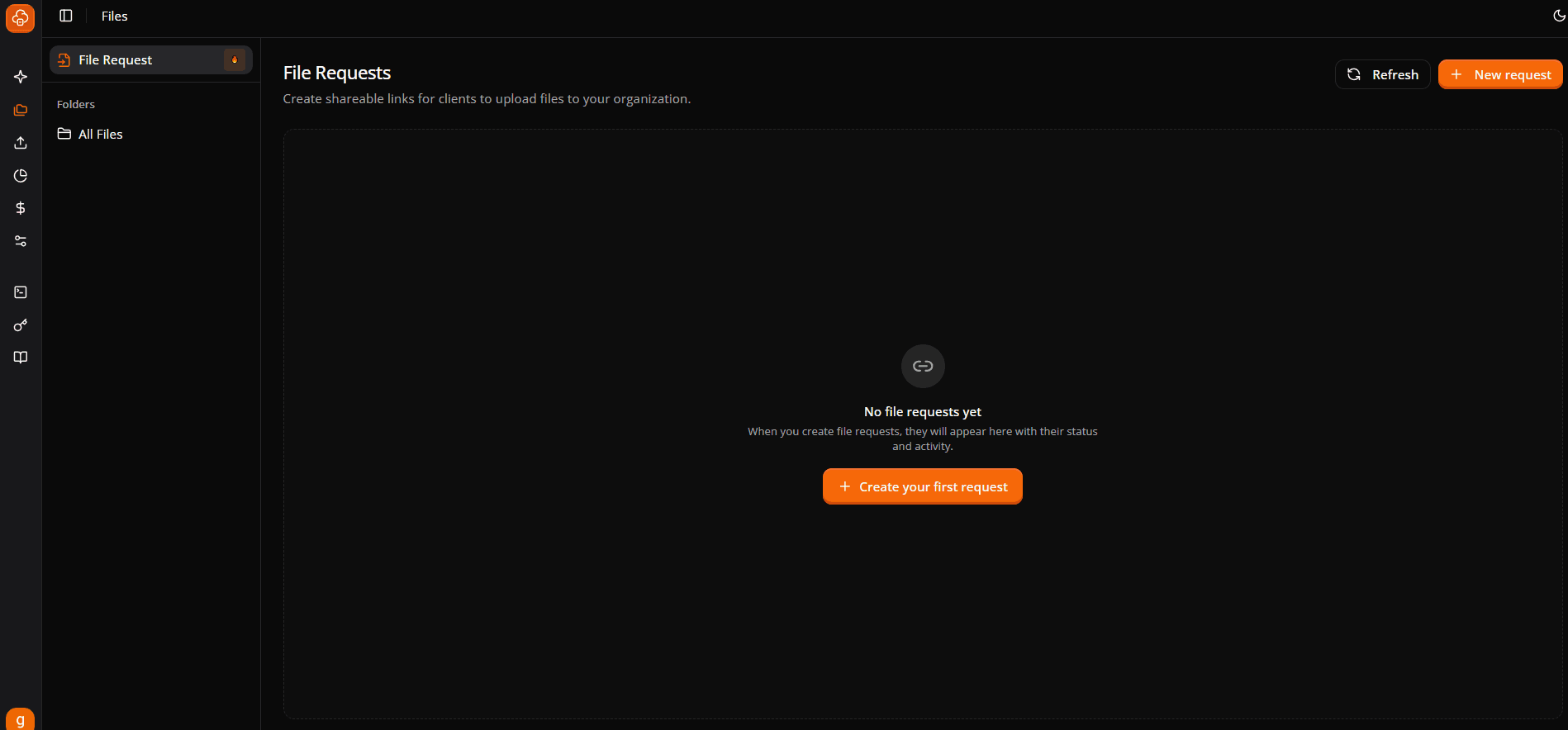1568x730 pixels.
Task: Click Create your first request button
Action: pyautogui.click(x=922, y=486)
